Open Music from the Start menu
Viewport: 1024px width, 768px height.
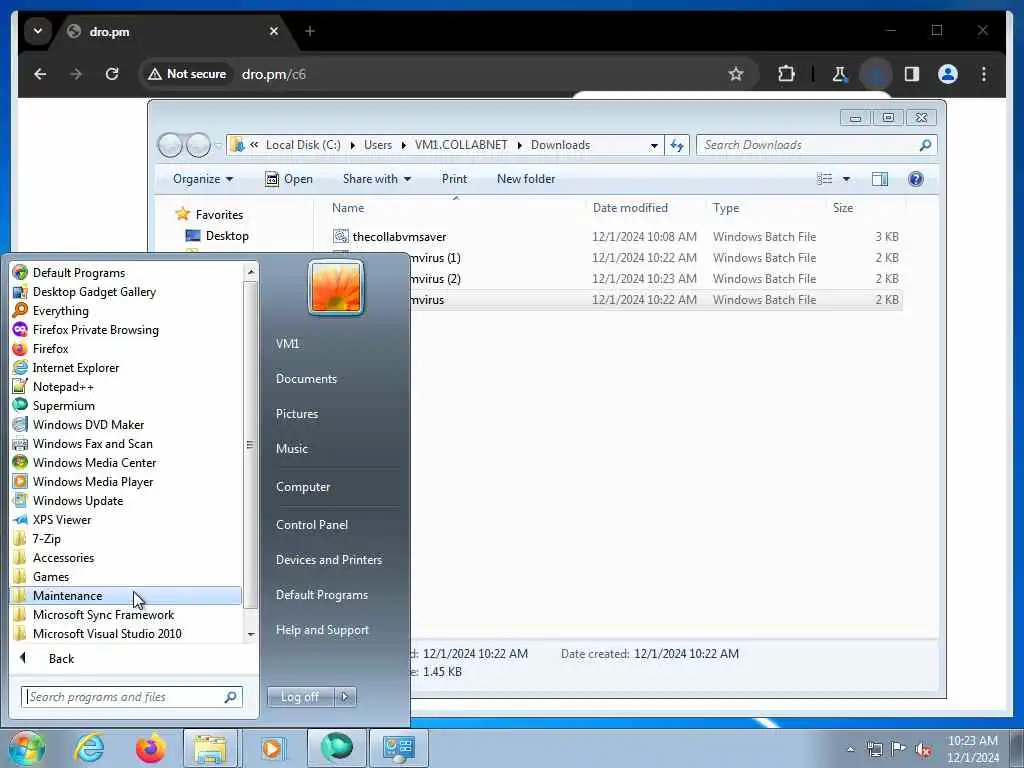[x=291, y=449]
